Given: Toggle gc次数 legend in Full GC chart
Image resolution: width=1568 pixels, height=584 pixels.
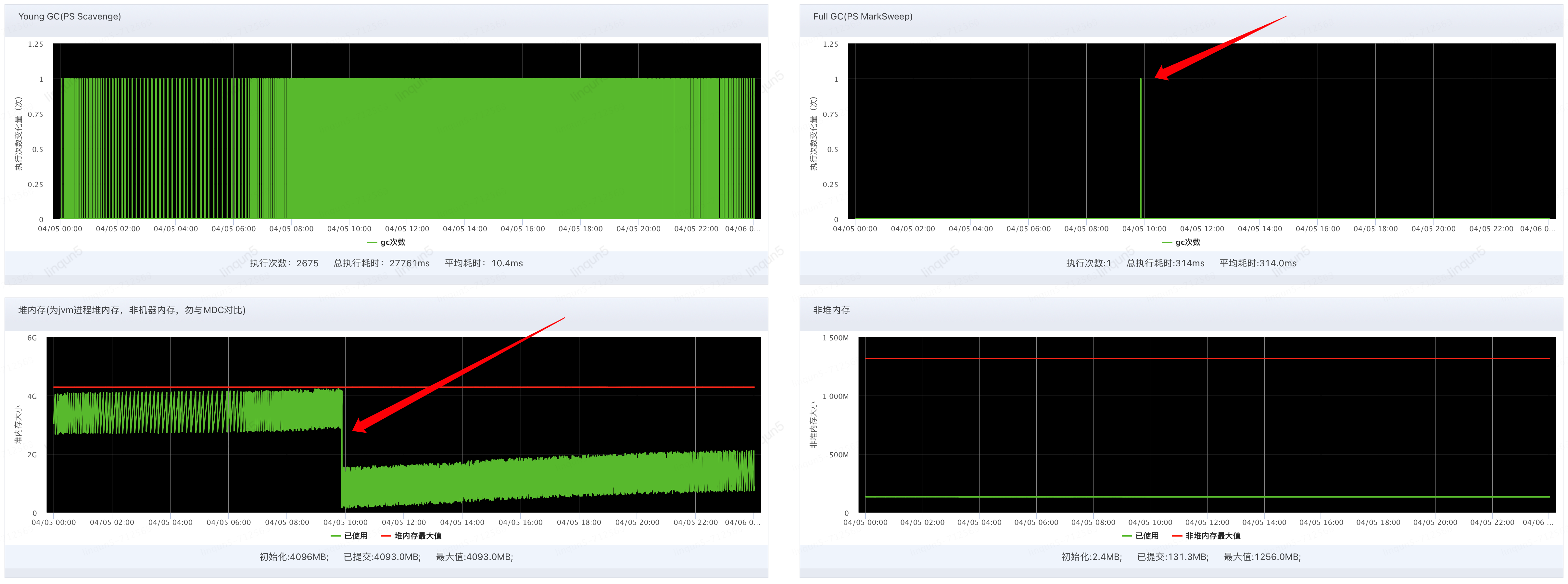Looking at the screenshot, I should pyautogui.click(x=1182, y=242).
